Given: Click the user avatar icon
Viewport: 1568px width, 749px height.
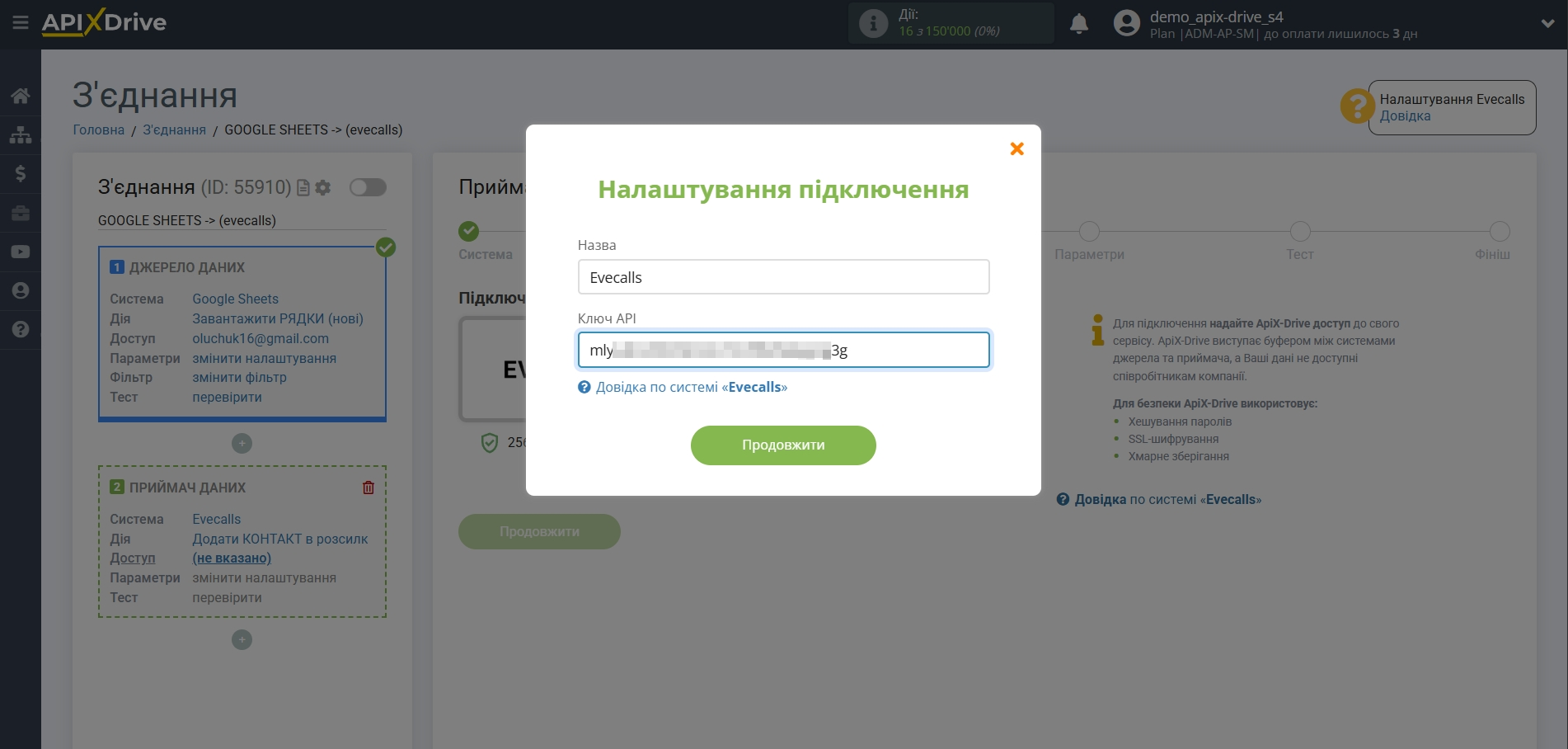Looking at the screenshot, I should pyautogui.click(x=1126, y=23).
